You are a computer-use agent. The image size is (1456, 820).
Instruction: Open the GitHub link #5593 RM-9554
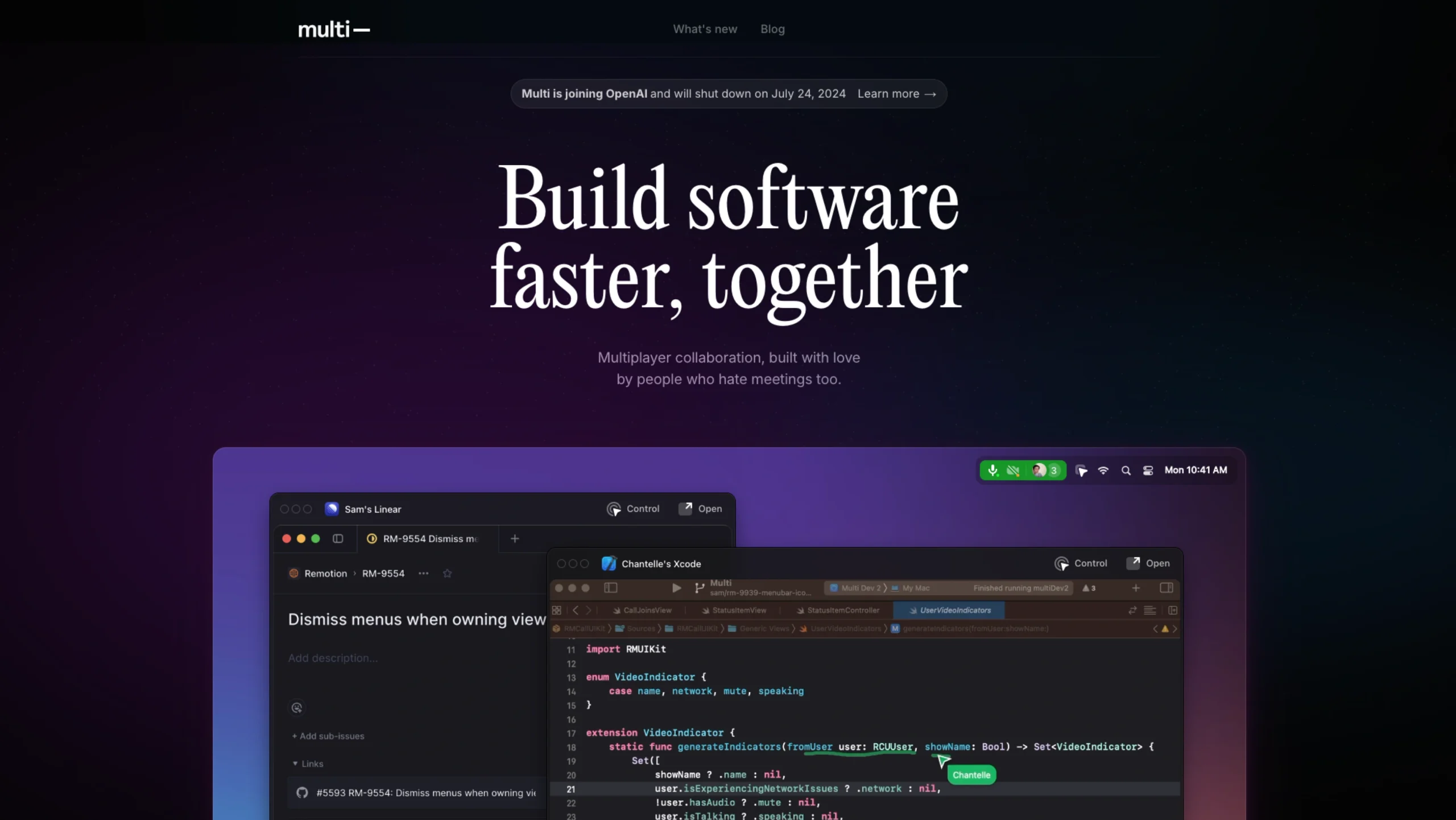(416, 793)
